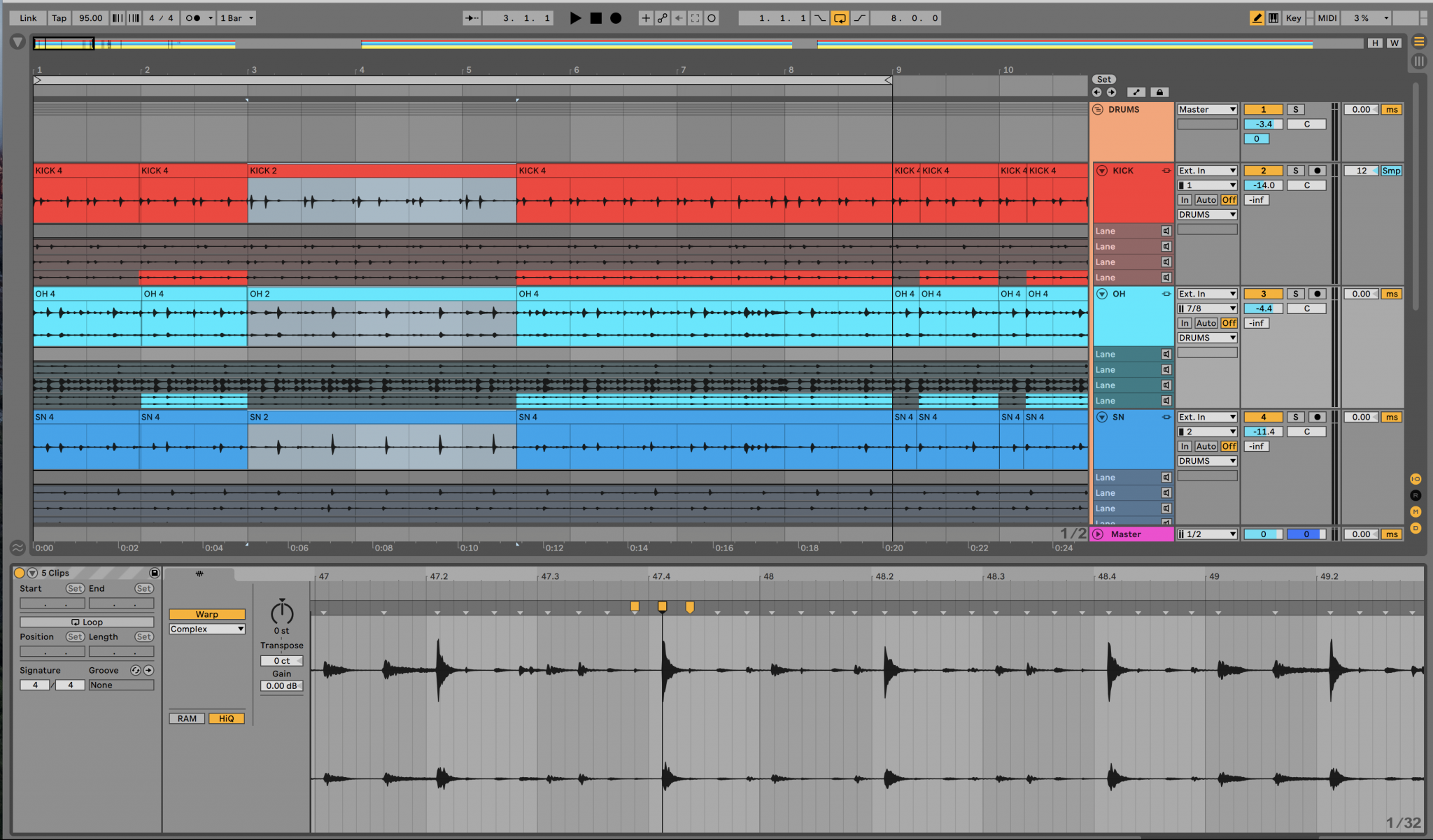This screenshot has width=1433, height=840.
Task: Click the clip Gain value slider
Action: coord(281,686)
